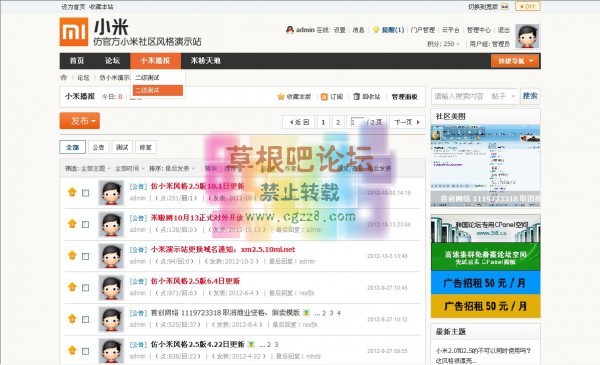Click the blue 广告招租 50元/月 banner
Viewport: 600px width, 365px height.
(486, 283)
